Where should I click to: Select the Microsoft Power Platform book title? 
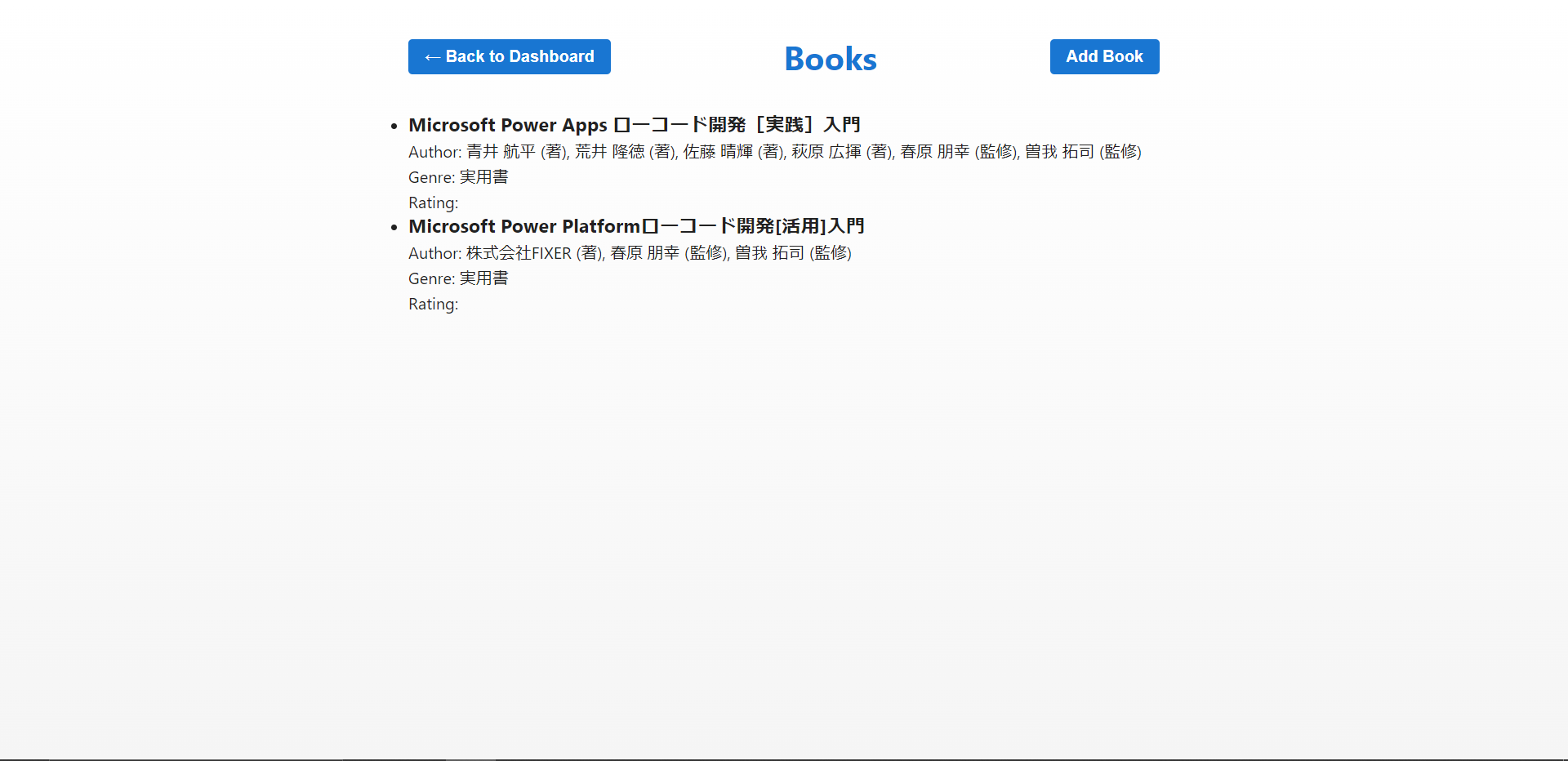[x=636, y=226]
